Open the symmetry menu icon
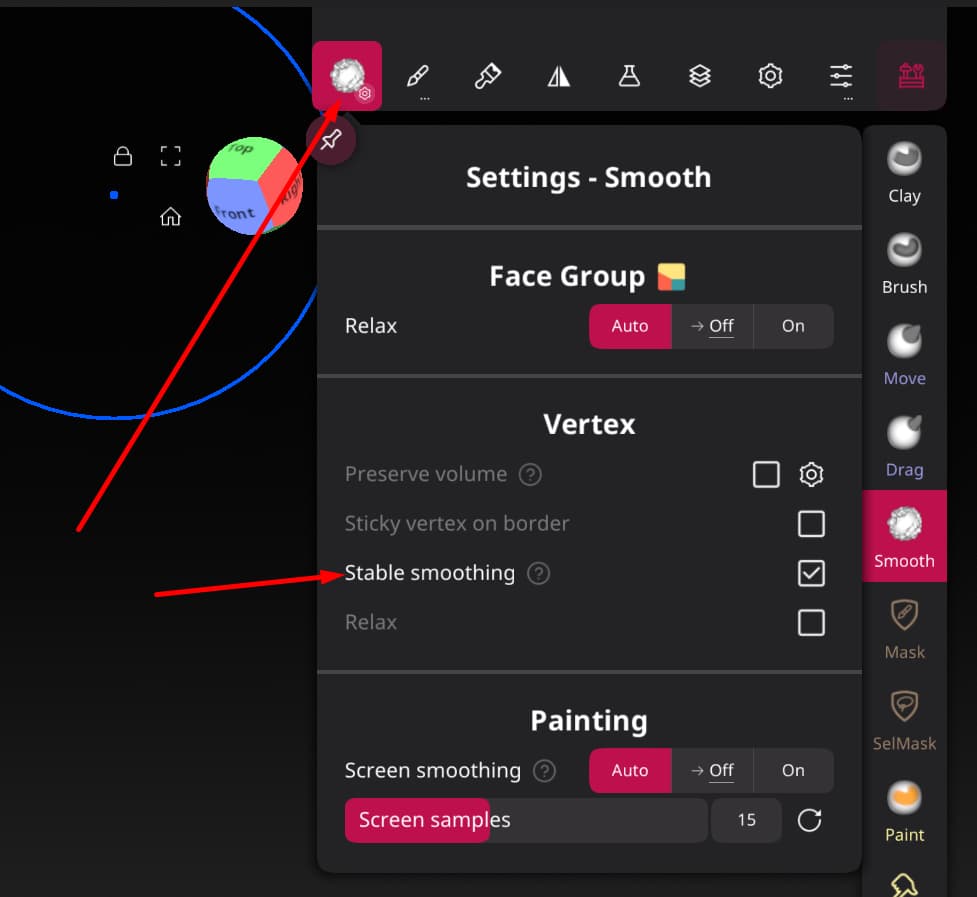Image resolution: width=977 pixels, height=897 pixels. [x=559, y=76]
